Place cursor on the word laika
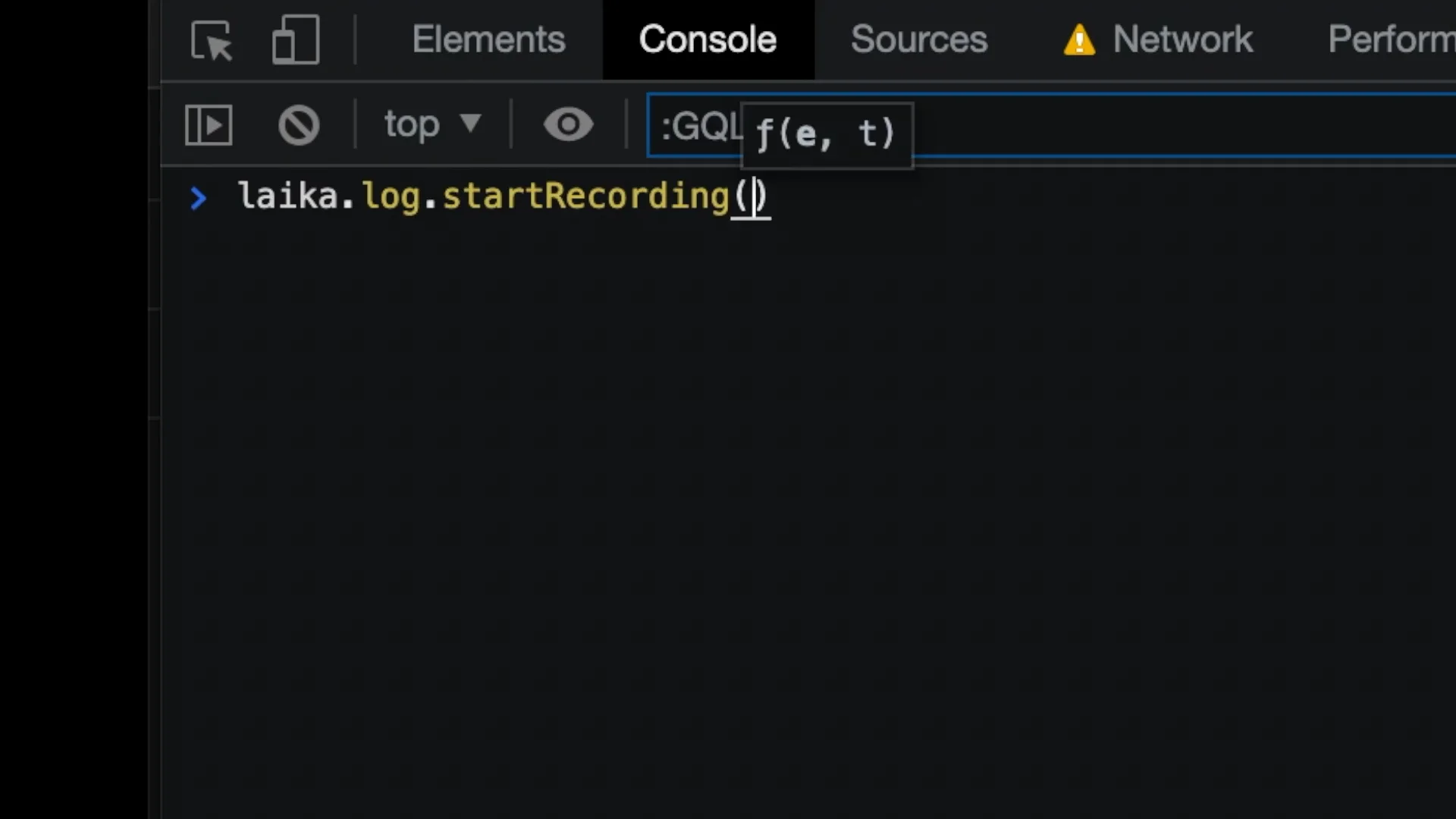The width and height of the screenshot is (1456, 819). pos(288,196)
